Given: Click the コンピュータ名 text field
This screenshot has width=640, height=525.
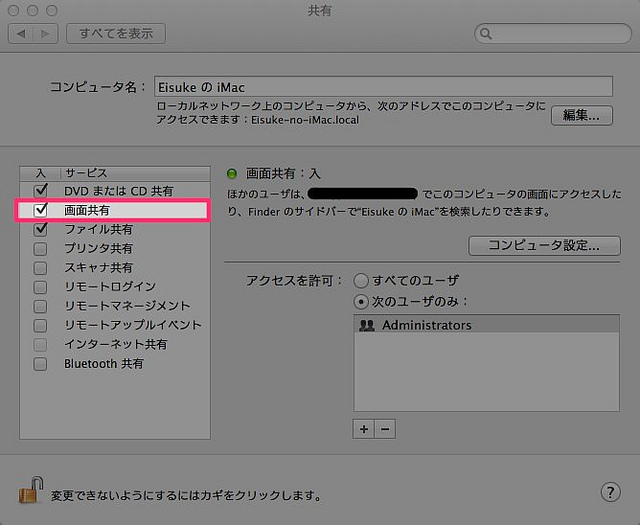Looking at the screenshot, I should (383, 87).
